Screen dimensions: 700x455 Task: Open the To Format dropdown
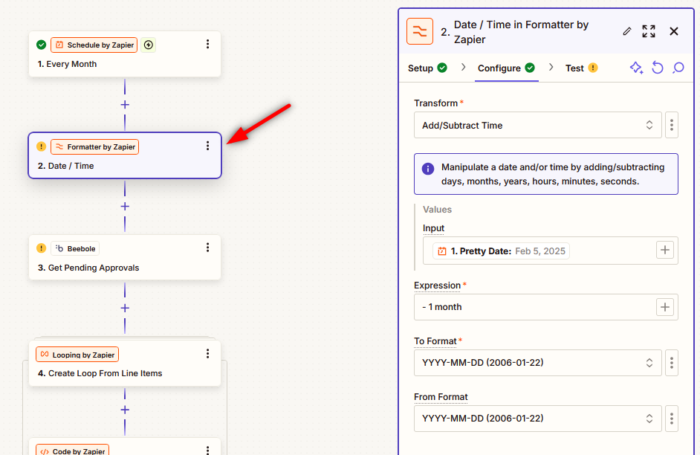click(538, 363)
